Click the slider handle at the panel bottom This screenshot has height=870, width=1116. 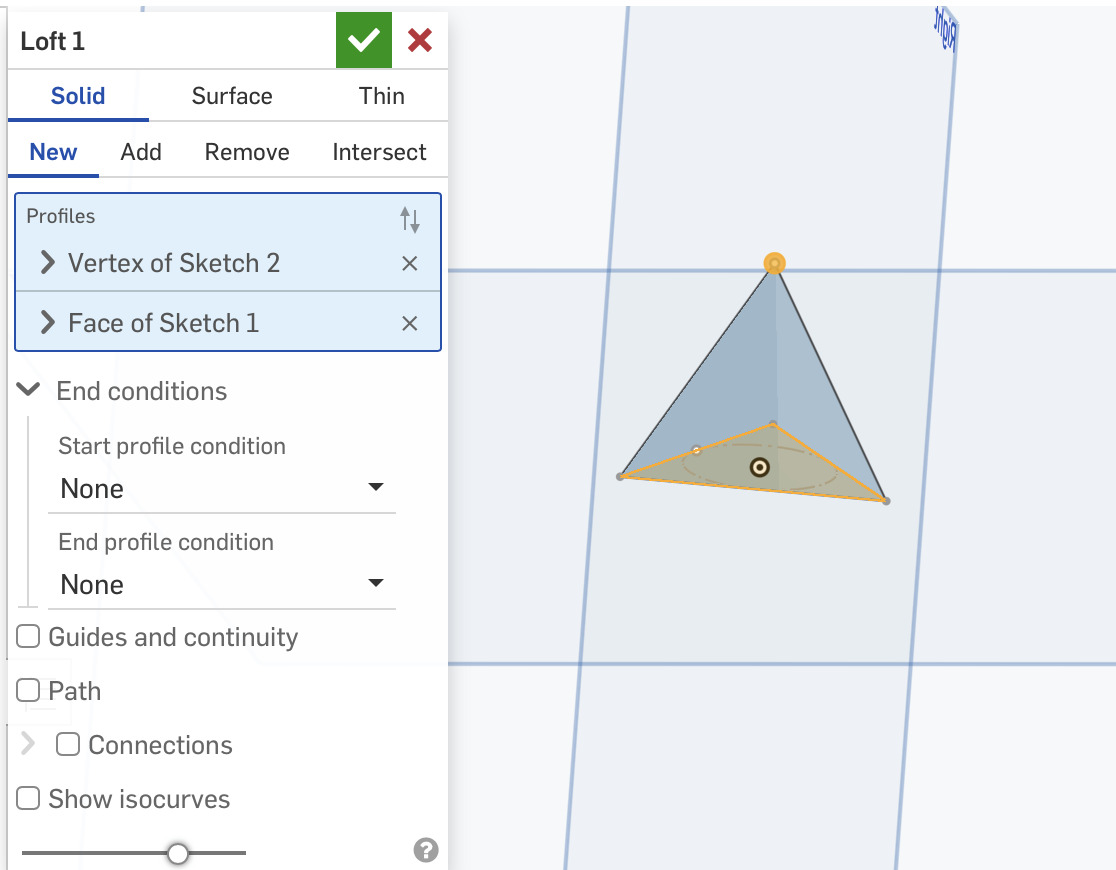point(178,853)
